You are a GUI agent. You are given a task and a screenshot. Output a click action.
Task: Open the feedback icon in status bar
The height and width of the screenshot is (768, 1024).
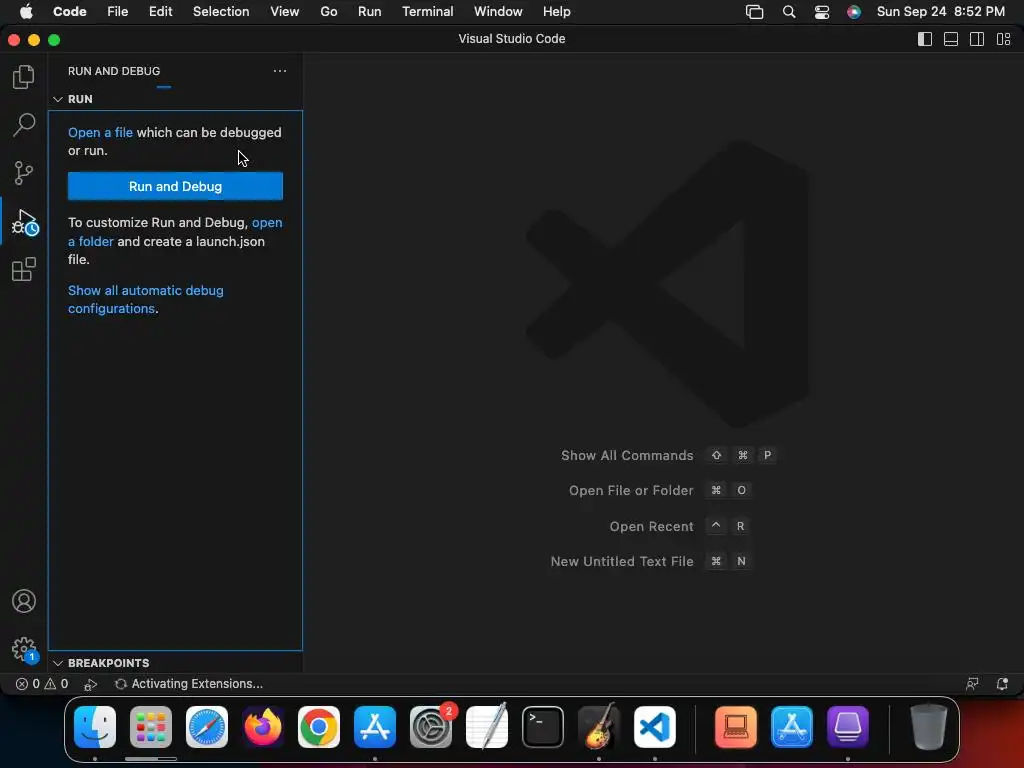pos(972,684)
